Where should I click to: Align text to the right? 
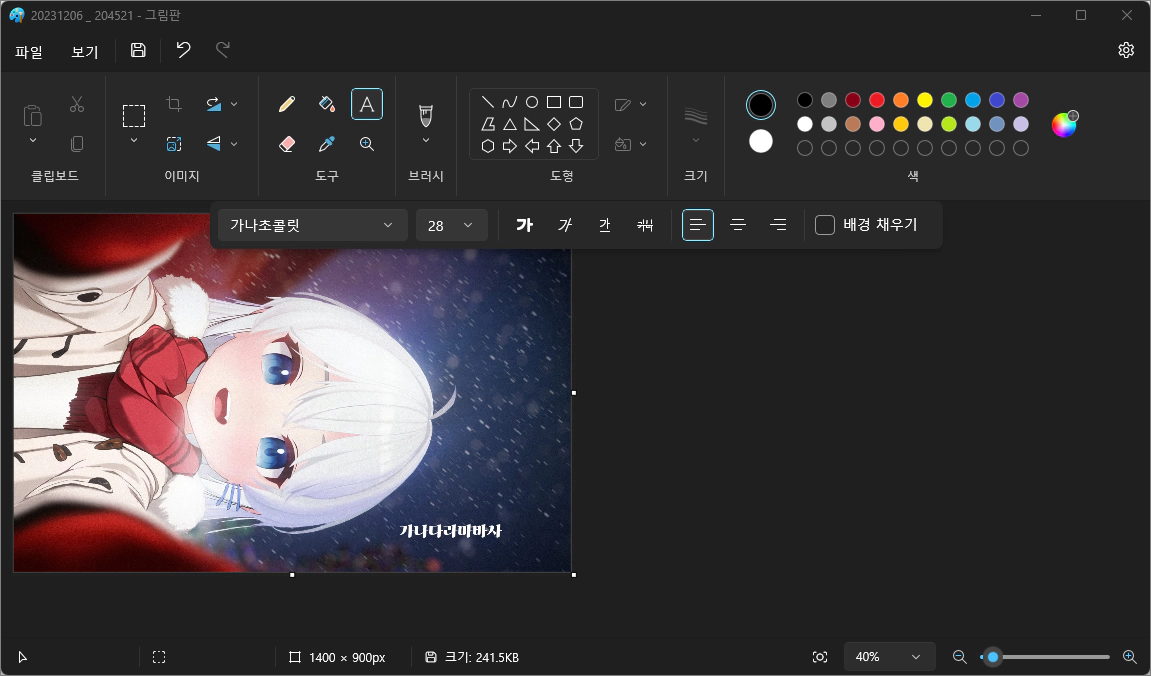pyautogui.click(x=779, y=225)
